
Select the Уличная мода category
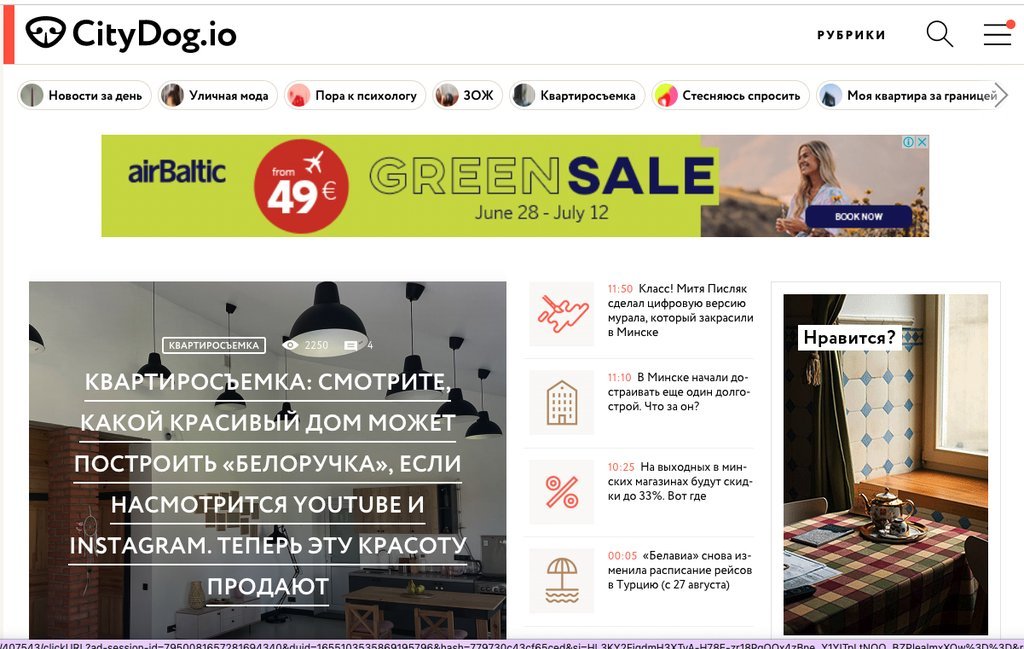(217, 95)
